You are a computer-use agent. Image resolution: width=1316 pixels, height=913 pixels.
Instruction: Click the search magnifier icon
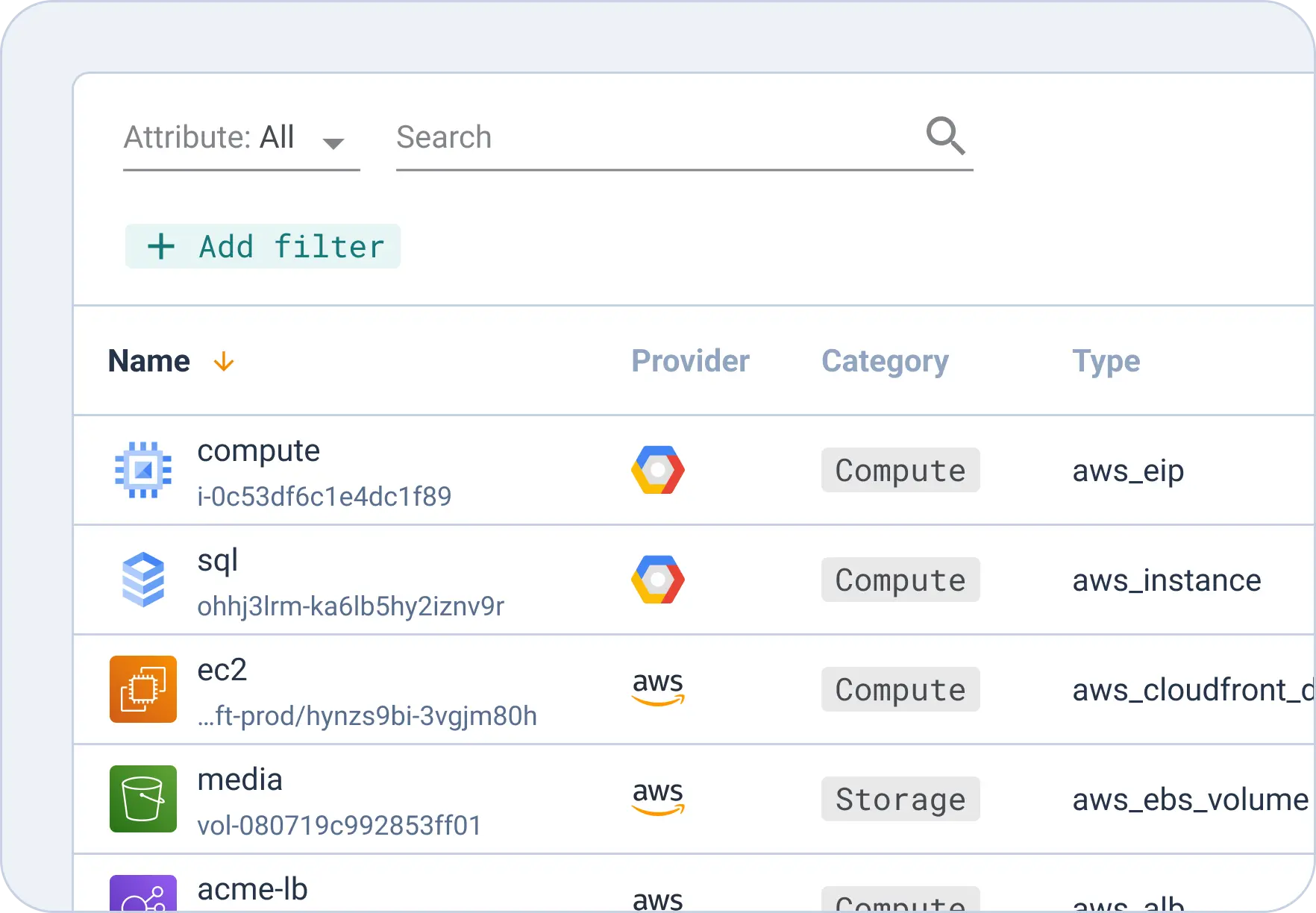pos(945,136)
